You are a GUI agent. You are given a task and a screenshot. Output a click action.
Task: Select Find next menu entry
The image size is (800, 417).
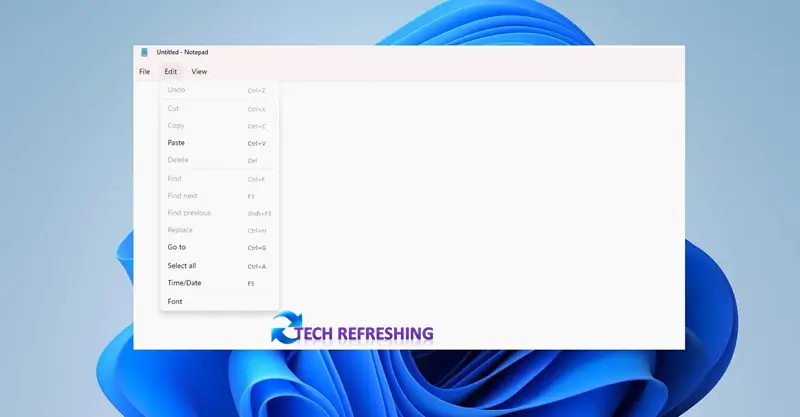pos(219,196)
